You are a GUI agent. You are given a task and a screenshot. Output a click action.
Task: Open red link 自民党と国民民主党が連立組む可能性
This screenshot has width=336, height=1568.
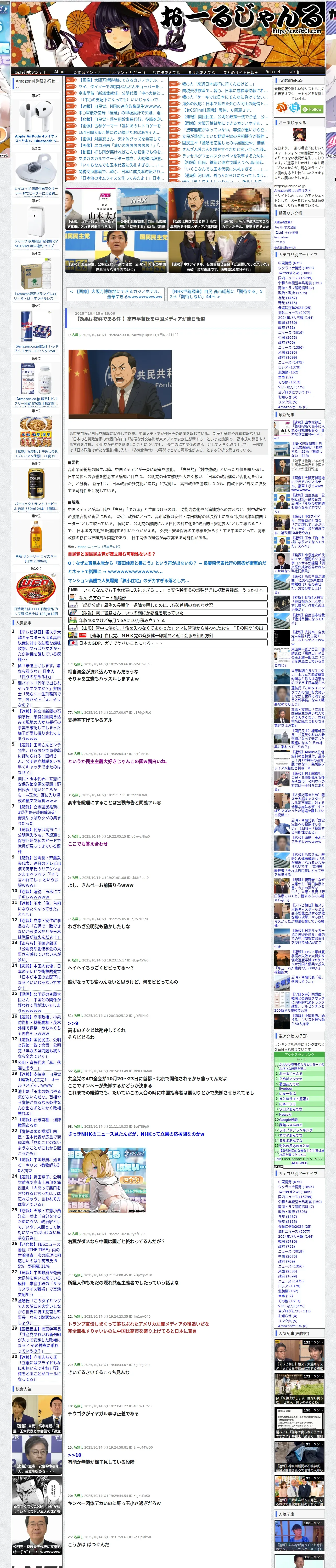point(111,554)
